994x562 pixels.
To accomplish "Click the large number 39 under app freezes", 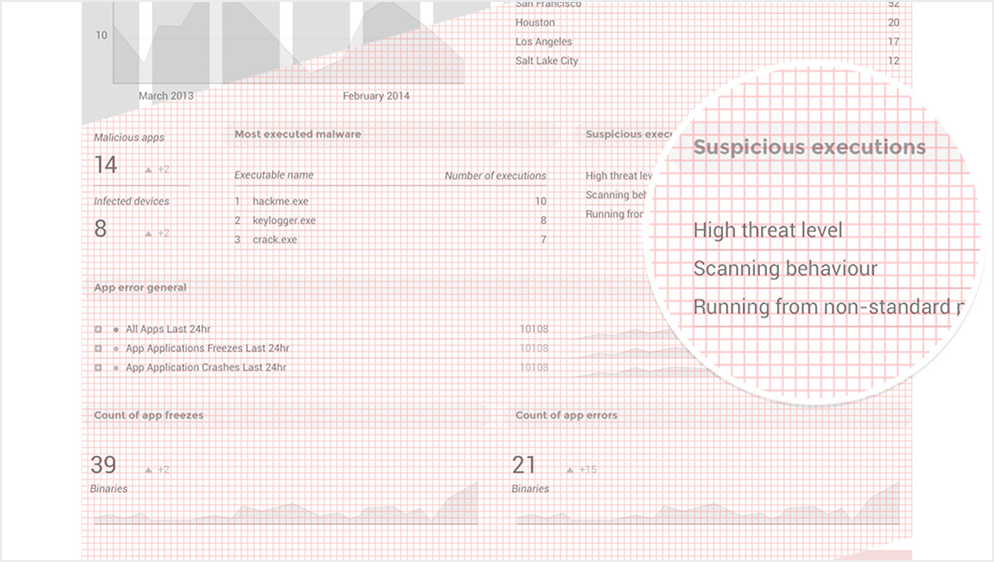I will pos(103,465).
